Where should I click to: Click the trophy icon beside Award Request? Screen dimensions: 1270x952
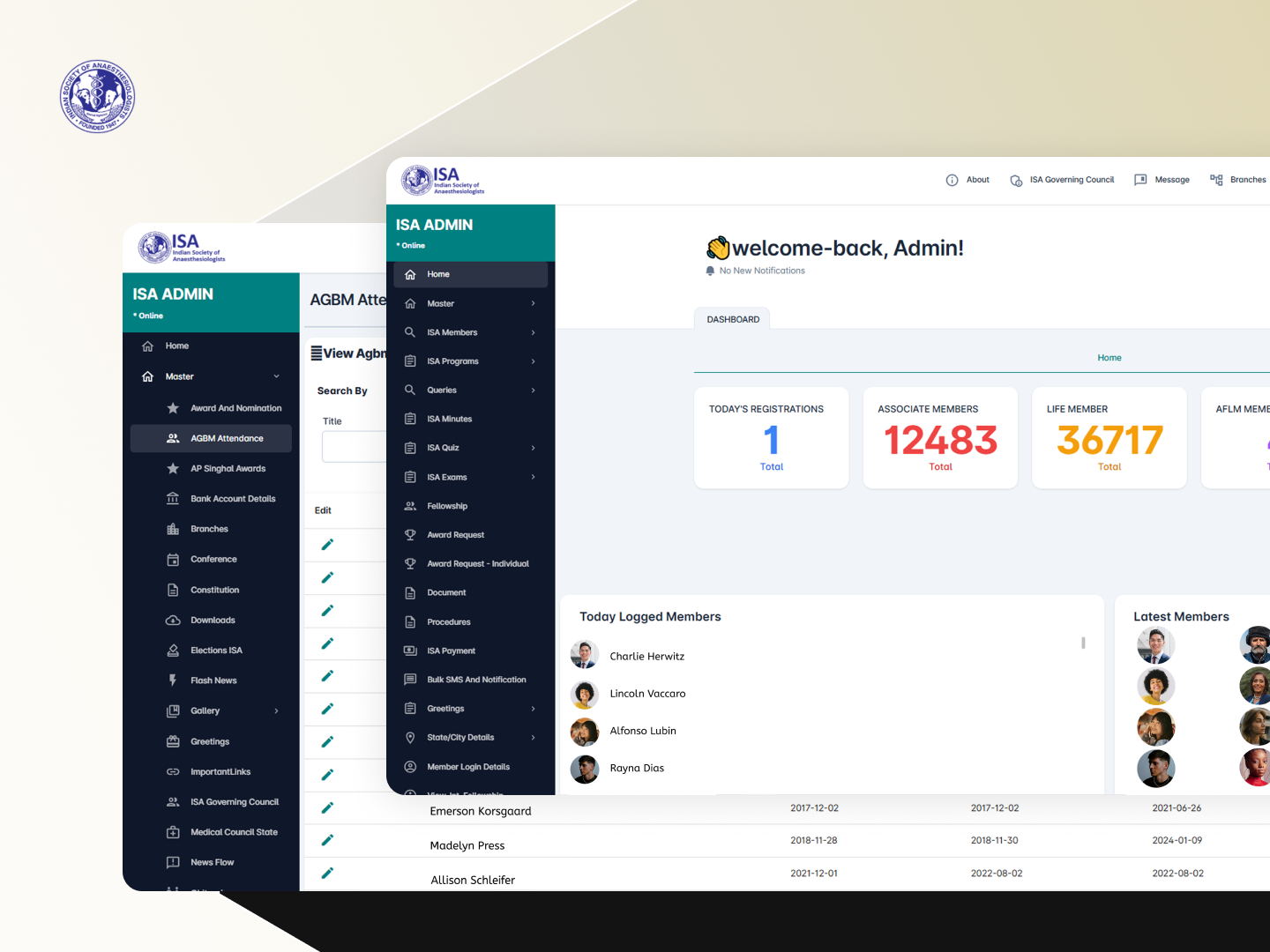click(x=410, y=535)
